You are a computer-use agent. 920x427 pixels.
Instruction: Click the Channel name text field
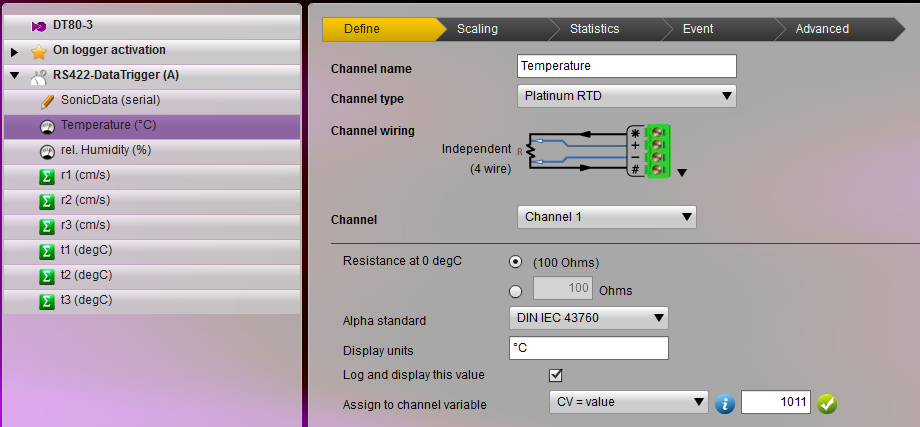pos(627,66)
